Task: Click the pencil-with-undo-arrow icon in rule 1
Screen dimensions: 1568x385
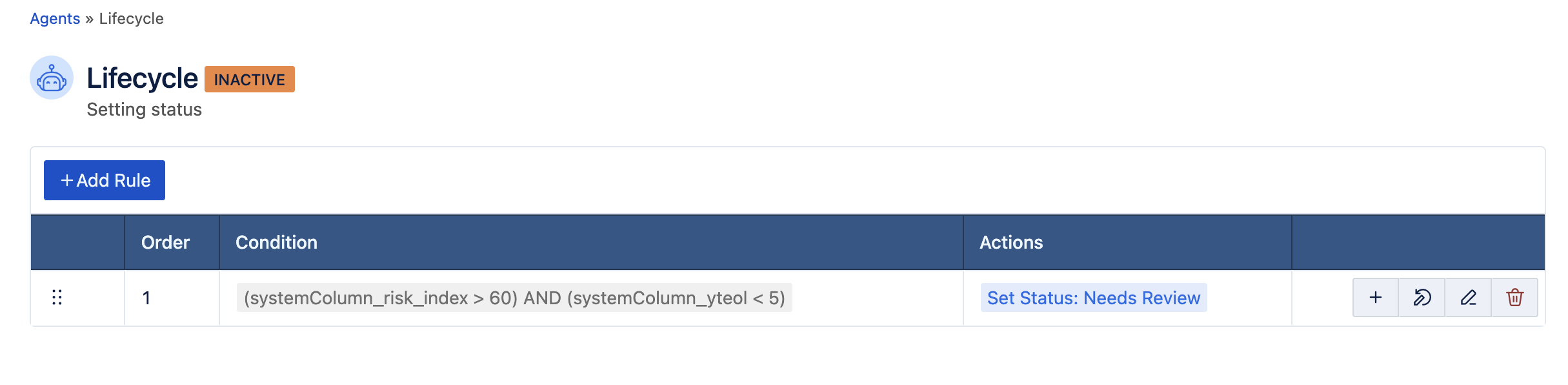Action: 1422,297
